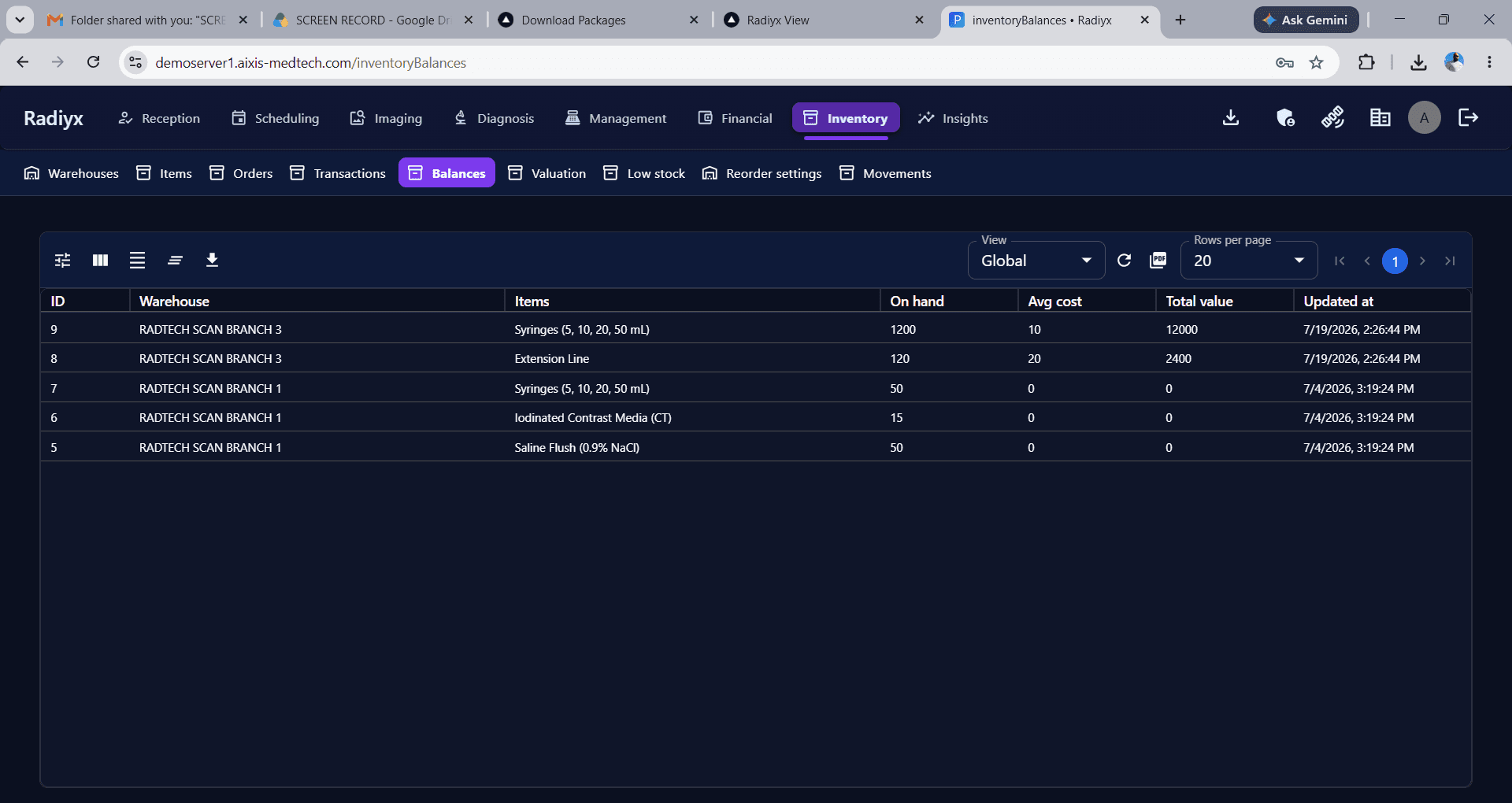Go to the first page of results

tap(1340, 261)
